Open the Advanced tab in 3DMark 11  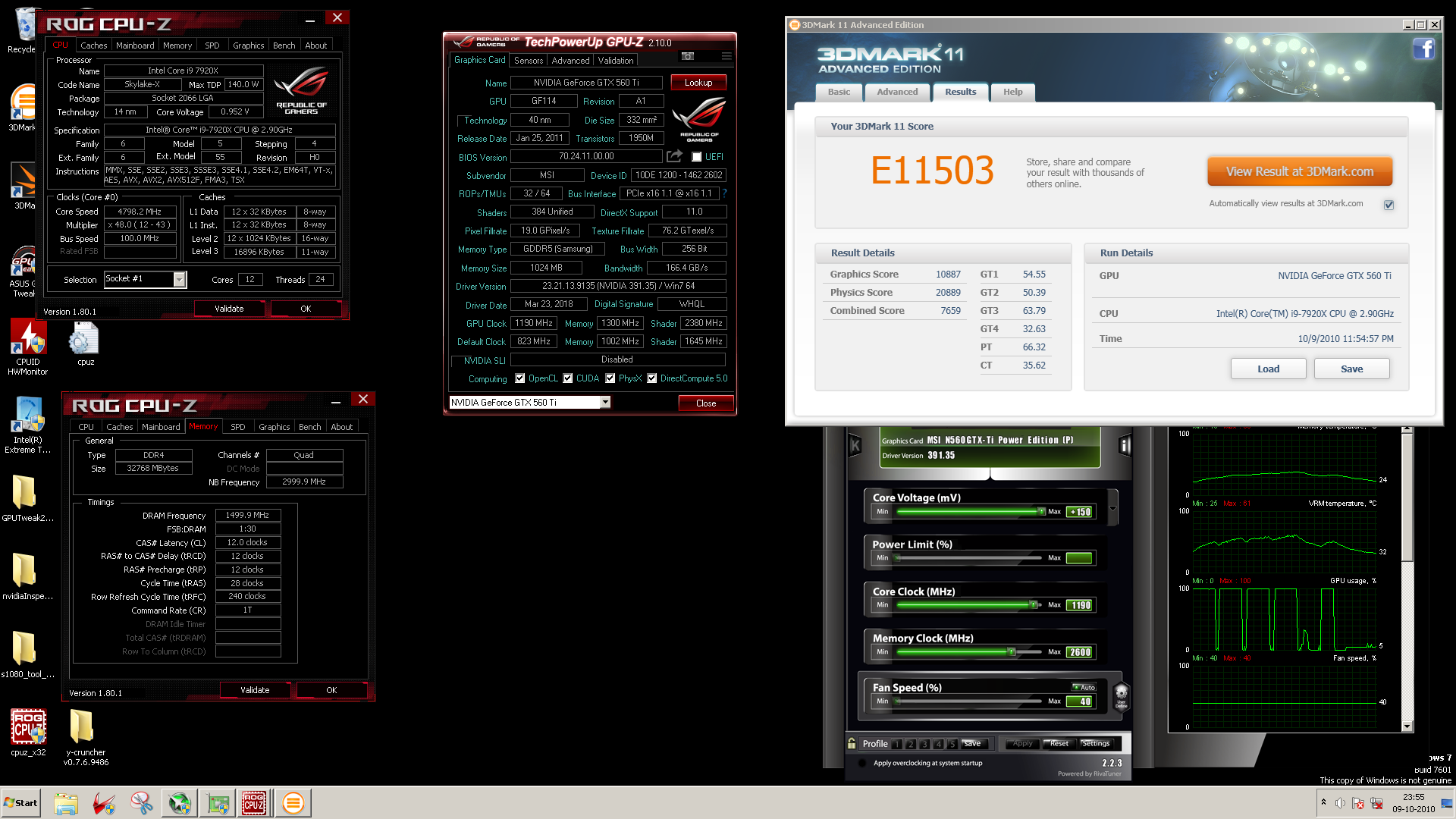tap(897, 92)
